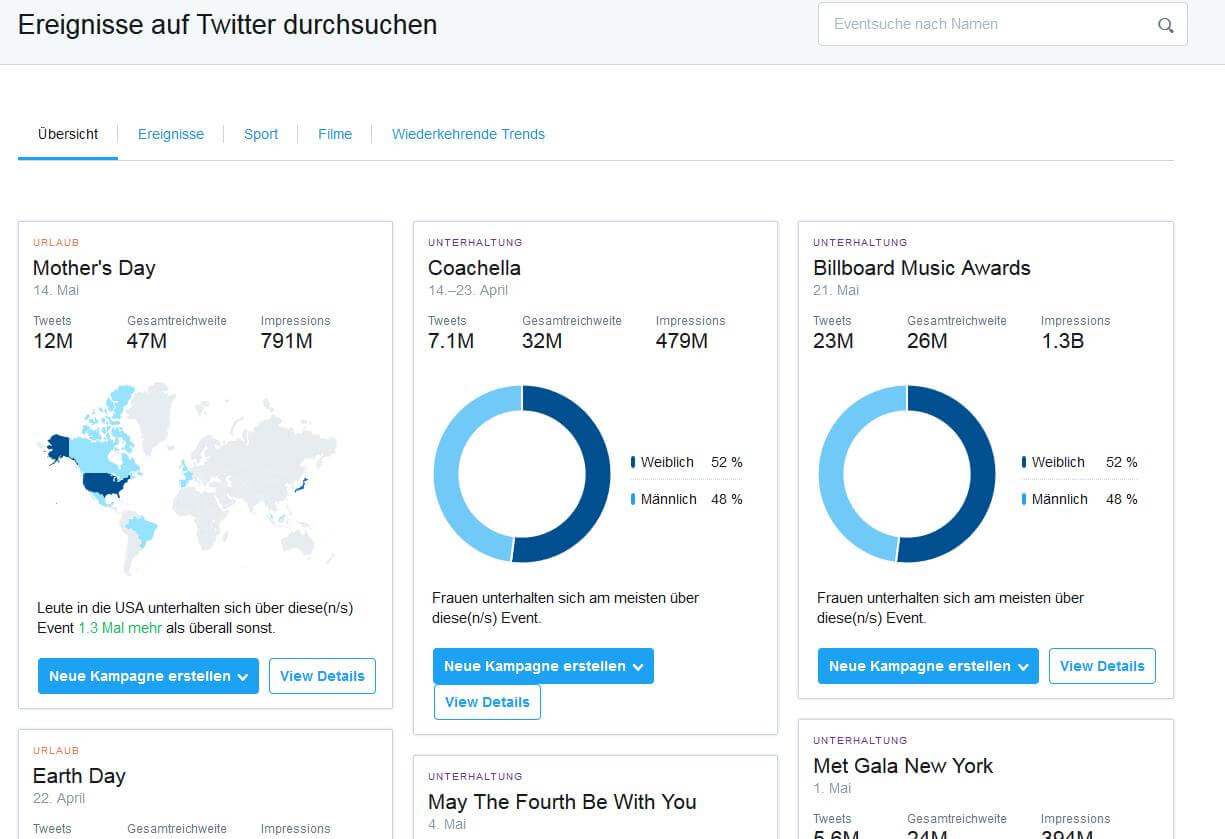View Details of Mother's Day event
The height and width of the screenshot is (839, 1225).
[322, 676]
